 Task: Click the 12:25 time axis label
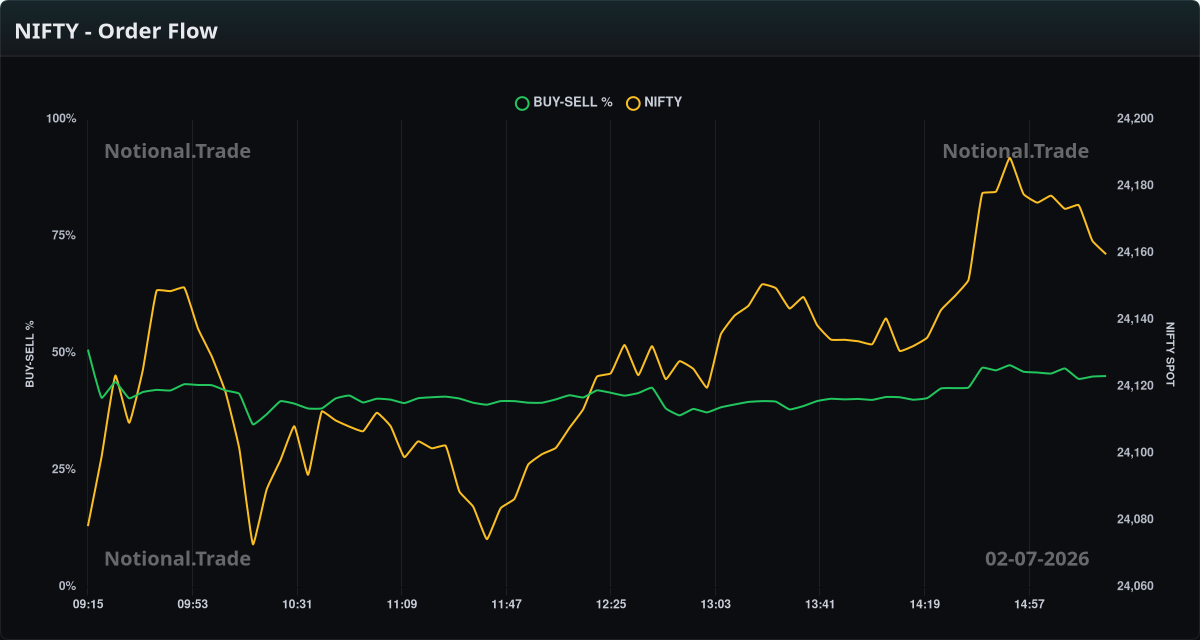[x=610, y=604]
